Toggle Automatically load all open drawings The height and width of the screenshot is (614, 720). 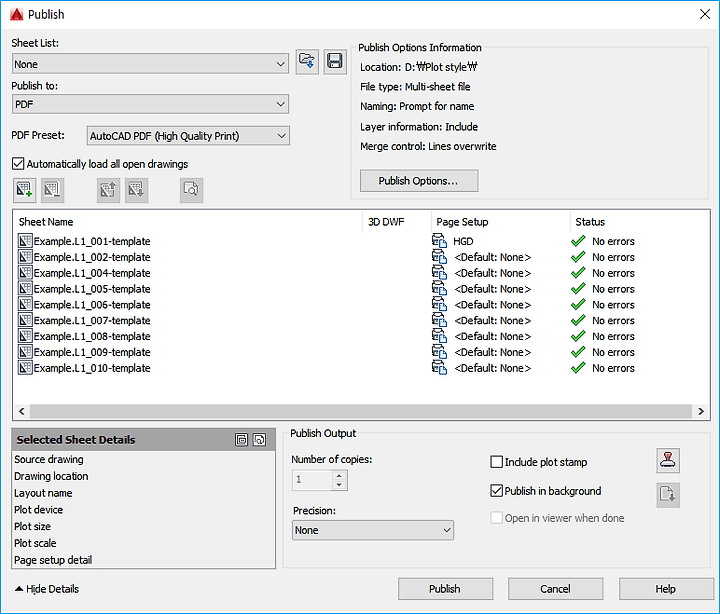tap(18, 163)
